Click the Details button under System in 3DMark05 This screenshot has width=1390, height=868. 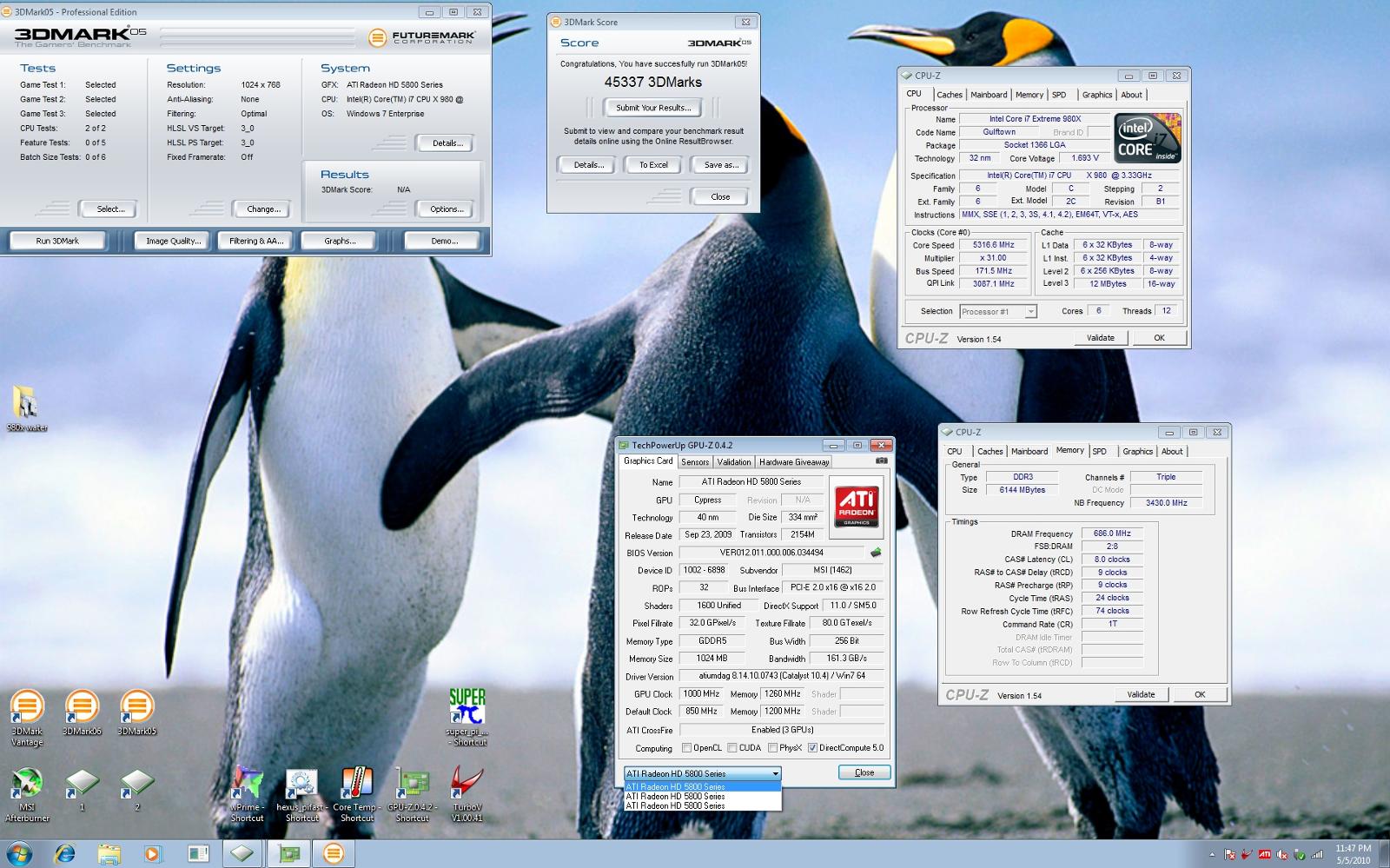coord(447,143)
